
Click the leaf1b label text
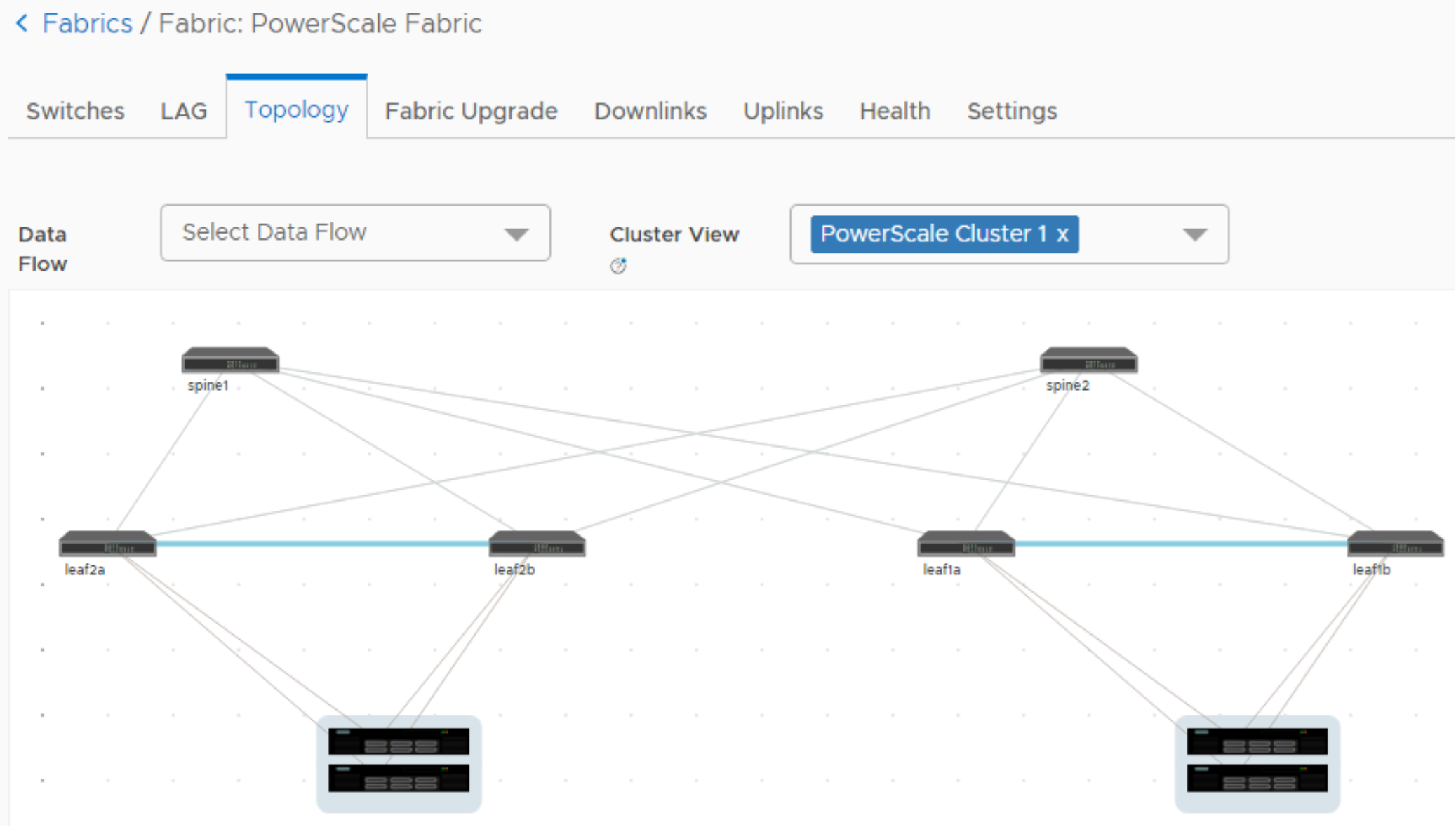[x=1371, y=570]
